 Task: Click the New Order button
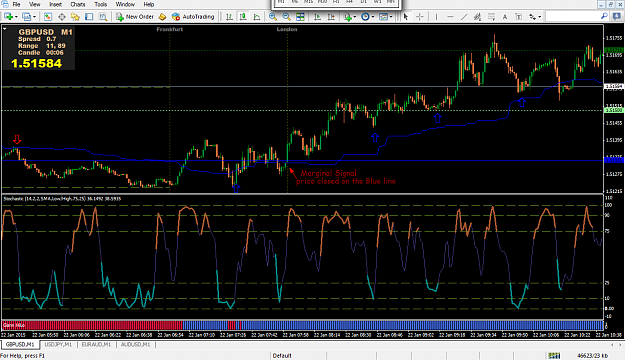[135, 17]
